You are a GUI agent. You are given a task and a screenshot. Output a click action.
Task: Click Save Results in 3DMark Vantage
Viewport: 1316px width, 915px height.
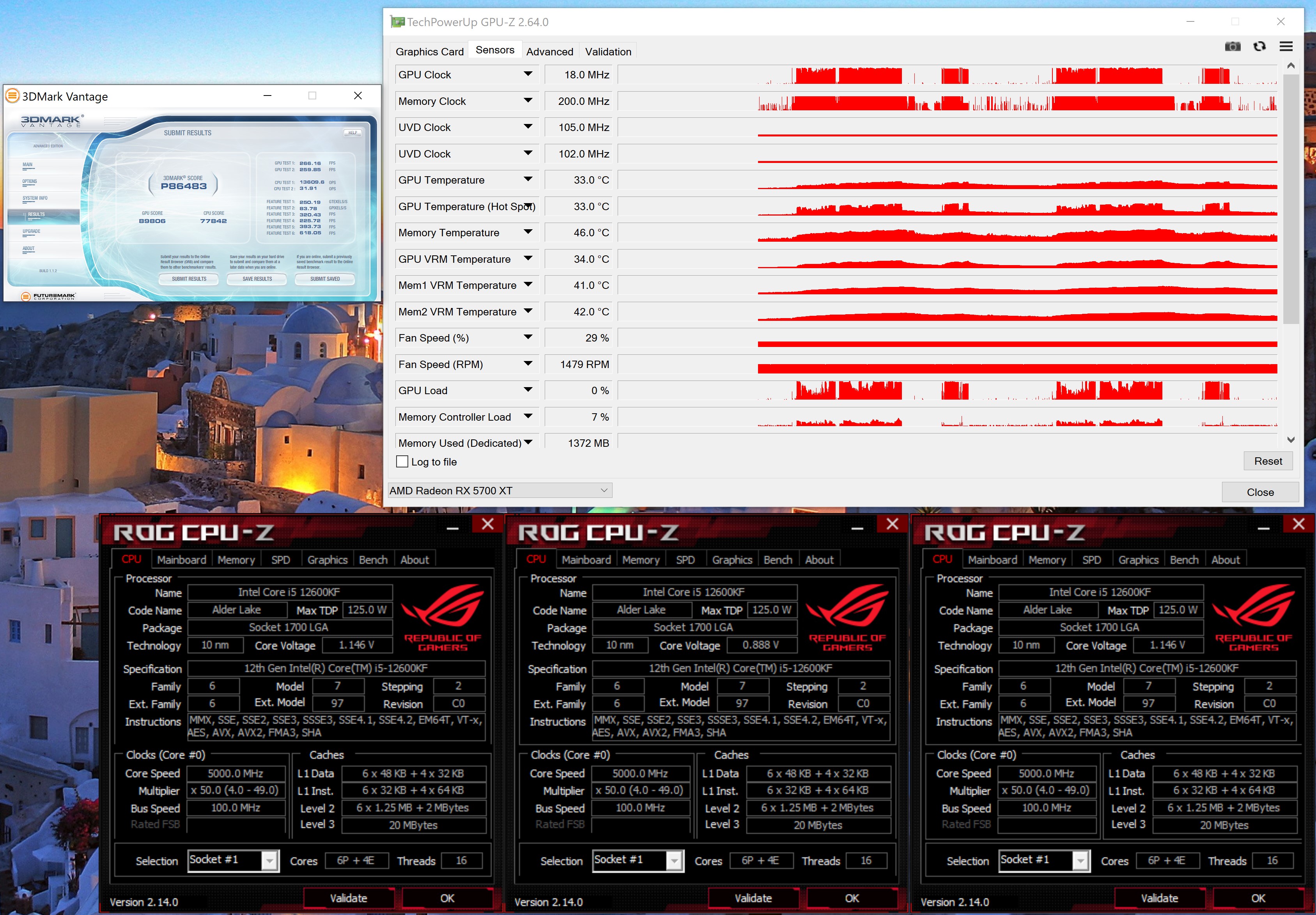(x=257, y=279)
